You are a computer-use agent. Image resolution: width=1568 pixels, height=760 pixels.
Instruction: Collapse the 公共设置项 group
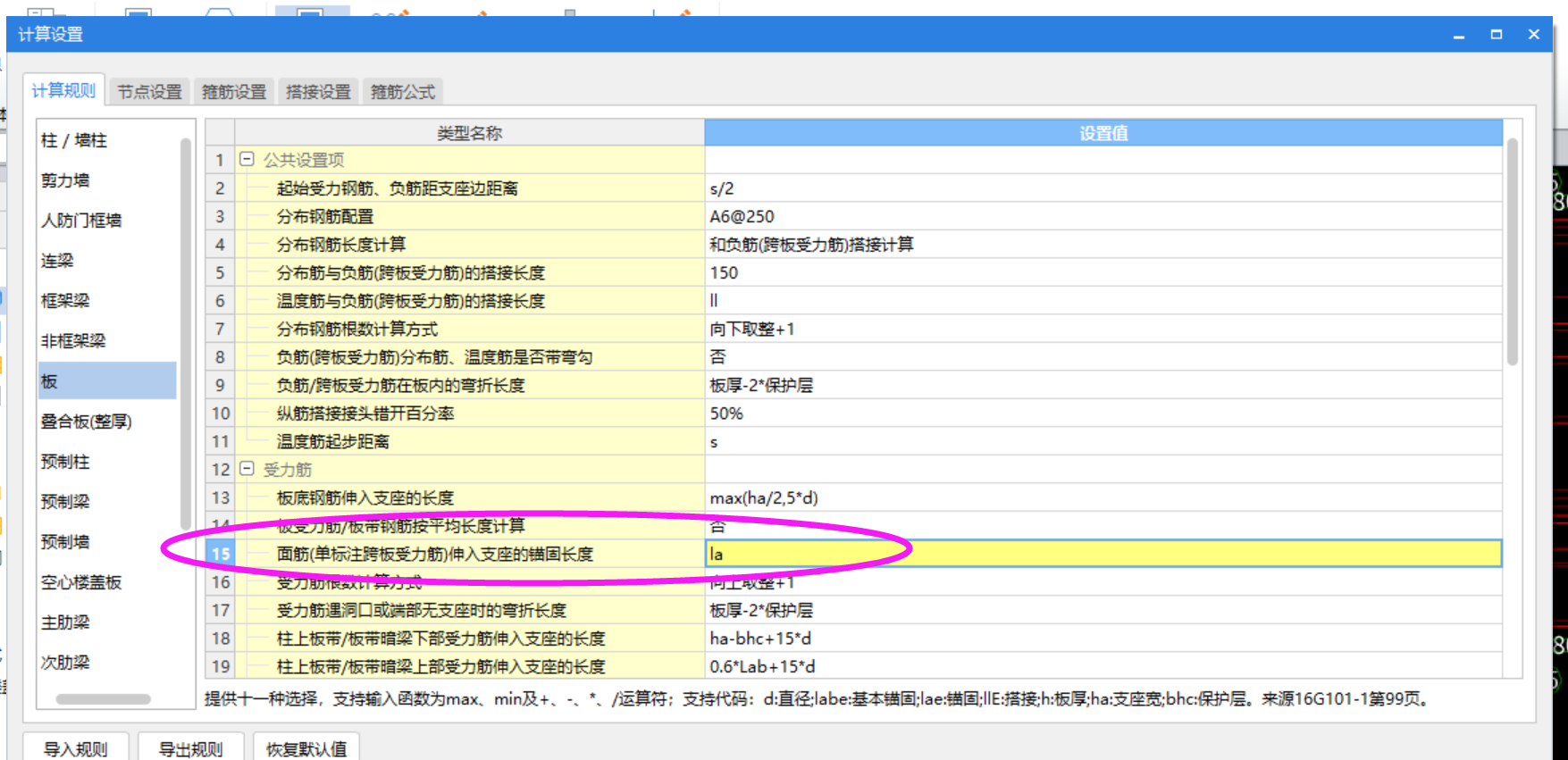coord(247,160)
